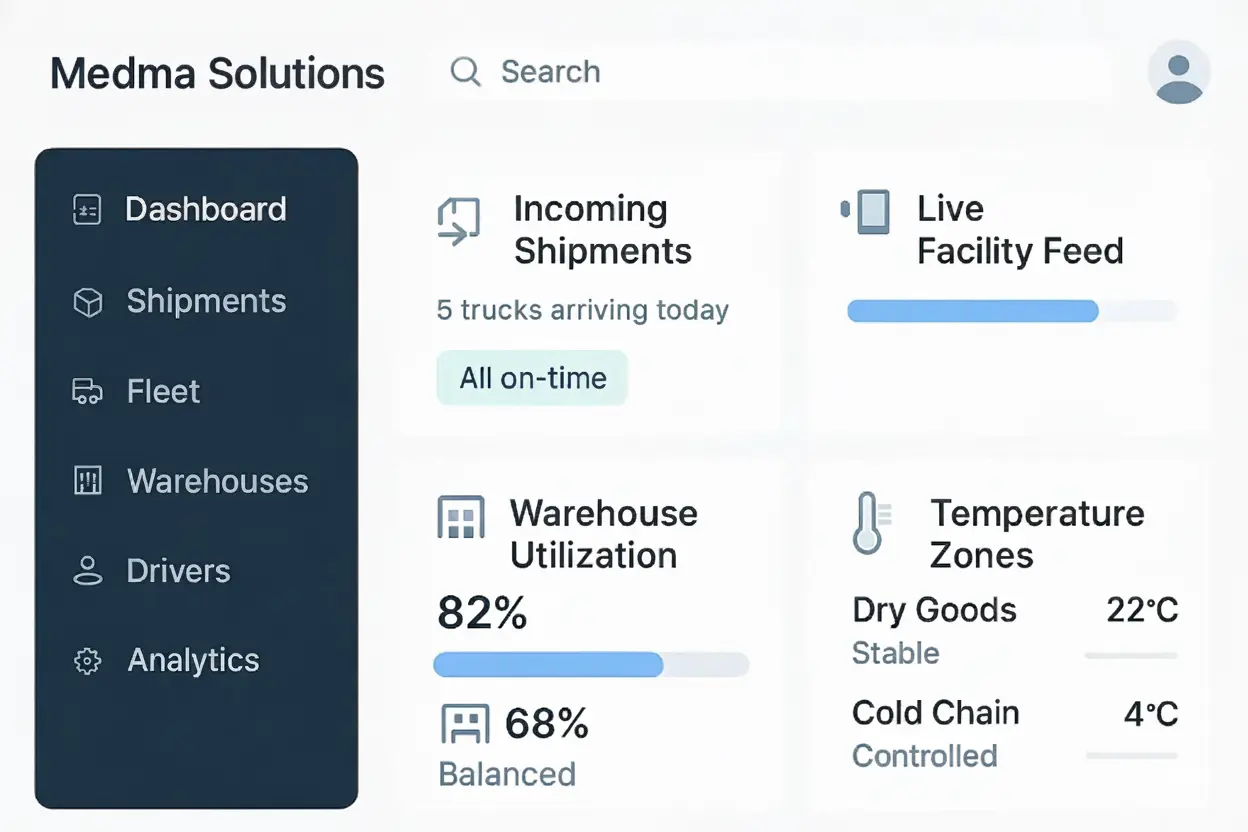Click the magnifier search icon

(x=465, y=72)
